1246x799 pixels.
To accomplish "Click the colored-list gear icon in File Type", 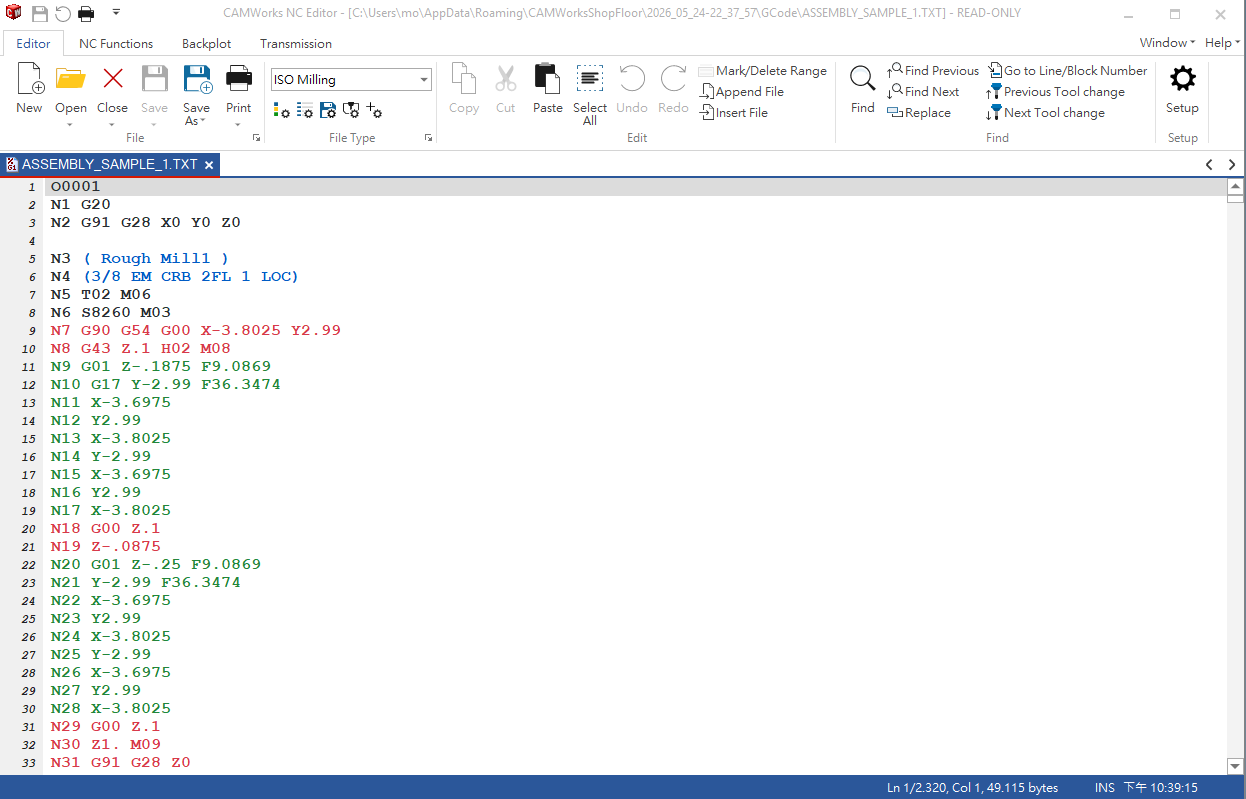I will [x=282, y=110].
